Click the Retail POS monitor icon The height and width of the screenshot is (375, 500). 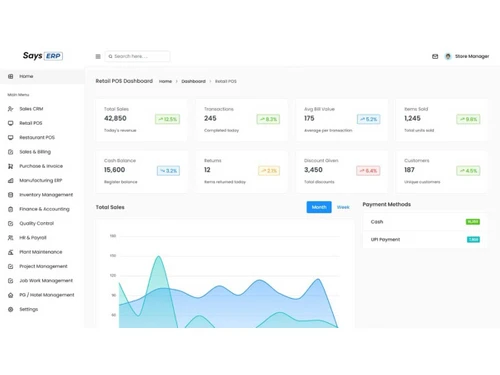click(x=11, y=123)
